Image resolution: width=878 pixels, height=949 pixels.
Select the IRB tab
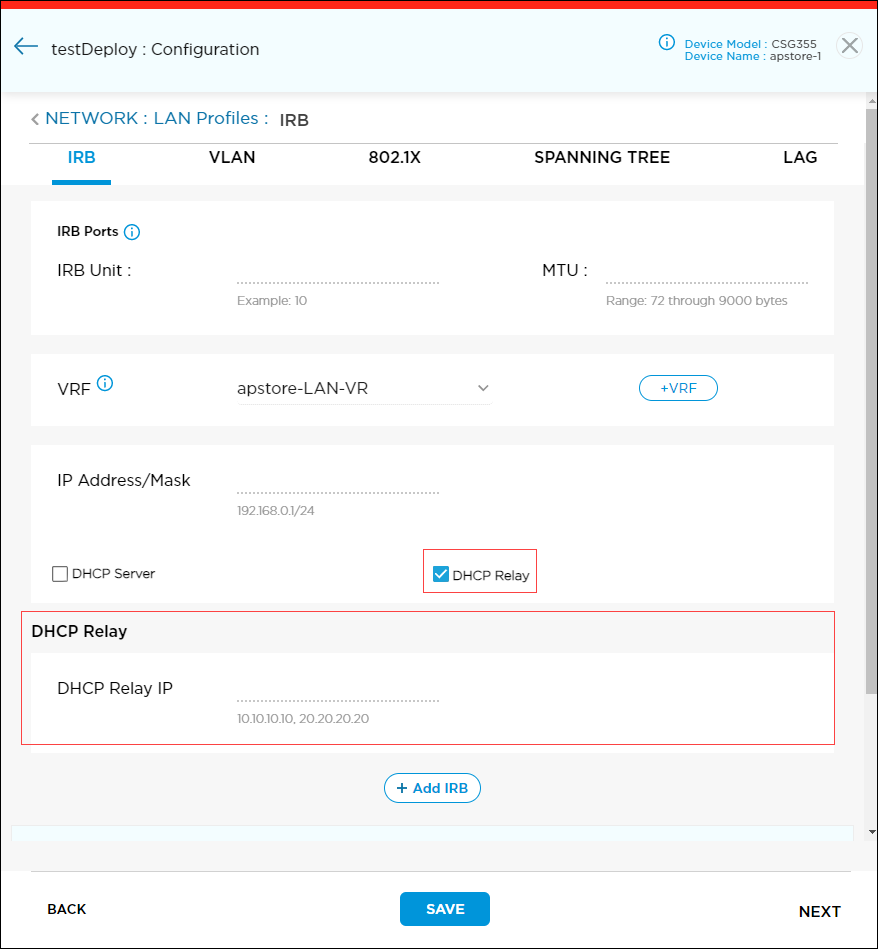(x=81, y=157)
